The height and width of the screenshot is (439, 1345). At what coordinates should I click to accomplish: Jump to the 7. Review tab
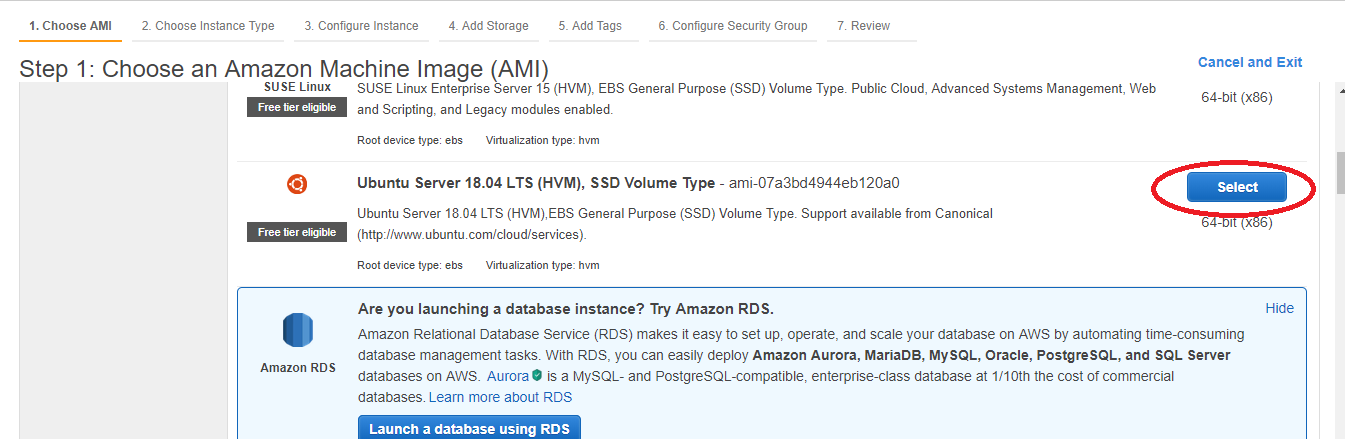864,26
